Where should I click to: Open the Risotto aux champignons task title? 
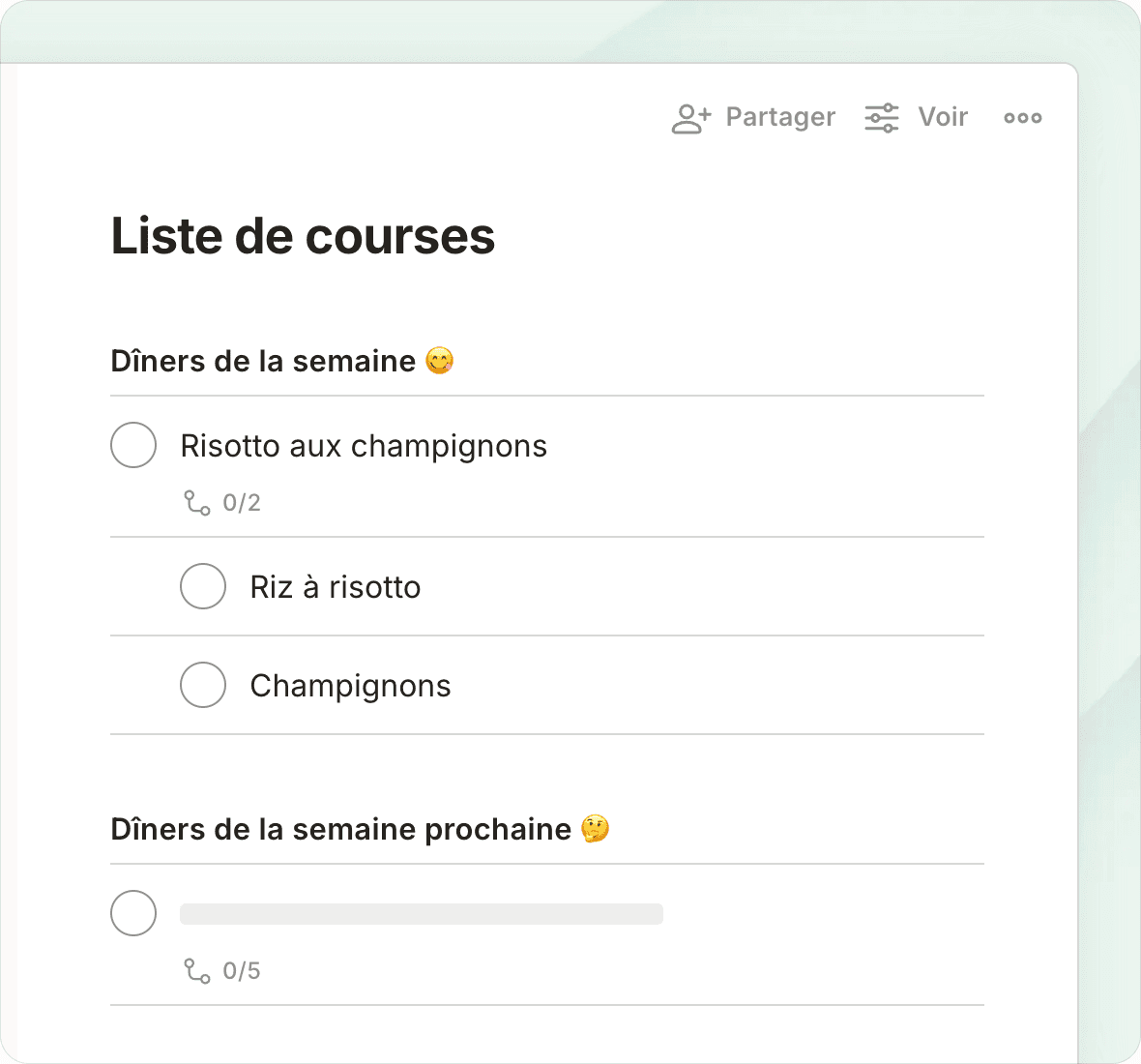point(364,446)
